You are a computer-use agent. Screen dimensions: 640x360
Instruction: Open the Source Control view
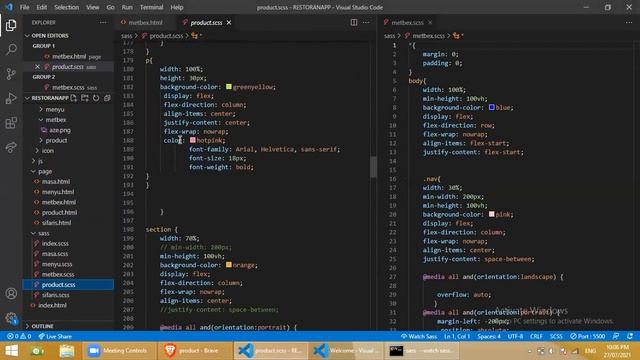coord(11,74)
